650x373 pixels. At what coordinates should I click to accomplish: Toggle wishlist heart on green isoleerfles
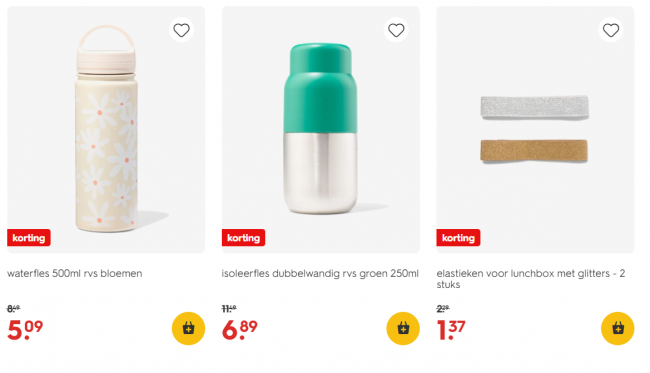pos(396,30)
